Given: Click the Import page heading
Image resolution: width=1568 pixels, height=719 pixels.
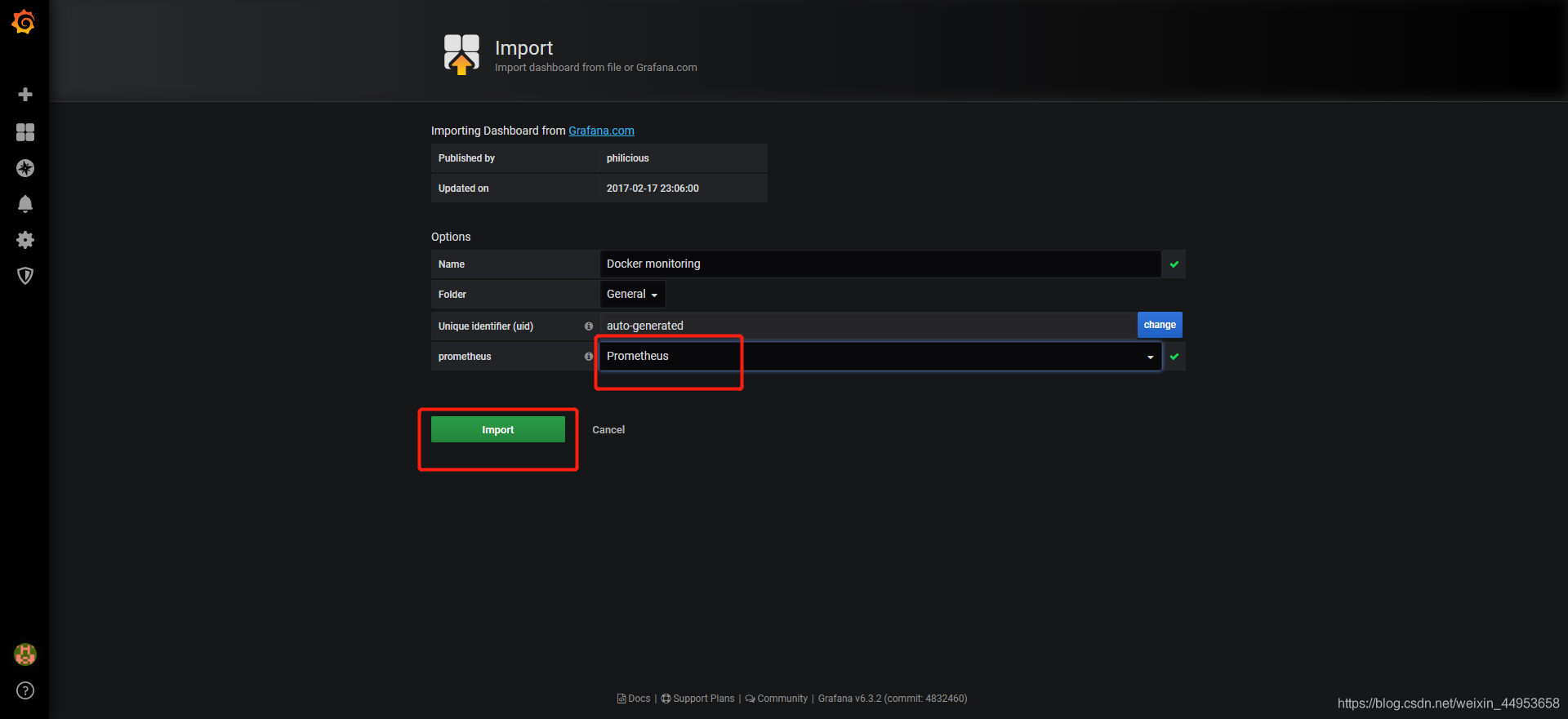Looking at the screenshot, I should point(523,48).
